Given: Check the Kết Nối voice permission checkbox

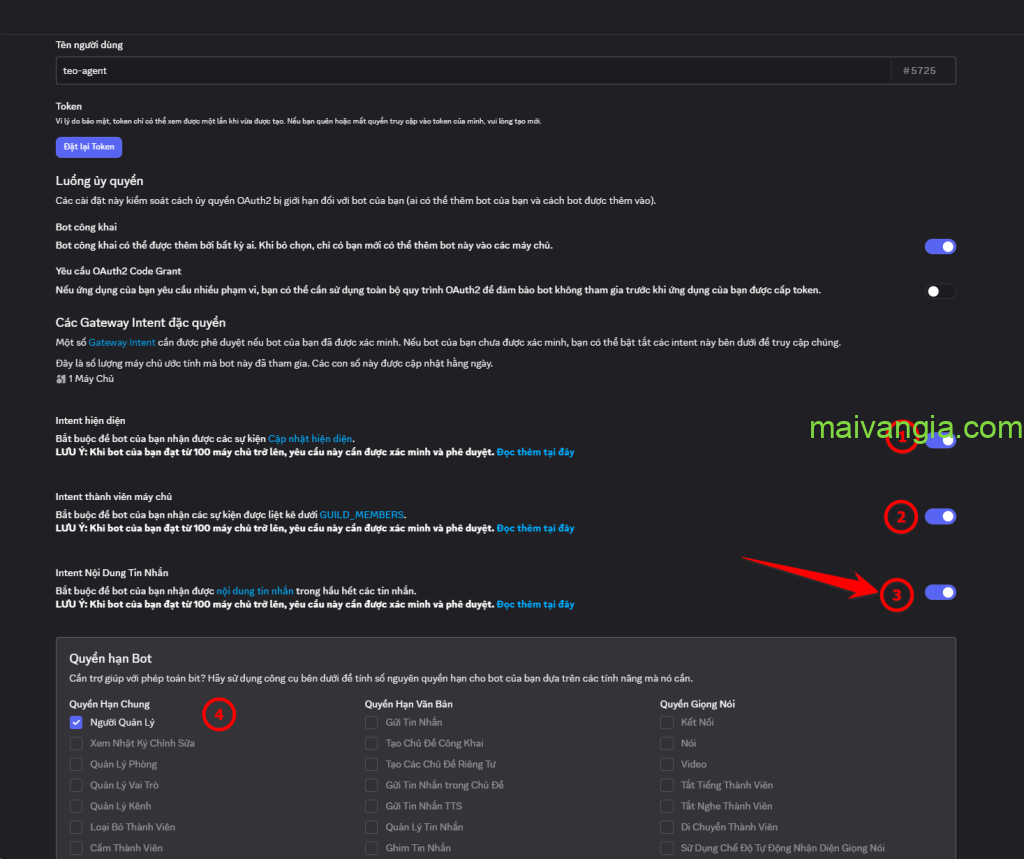Looking at the screenshot, I should click(x=667, y=722).
